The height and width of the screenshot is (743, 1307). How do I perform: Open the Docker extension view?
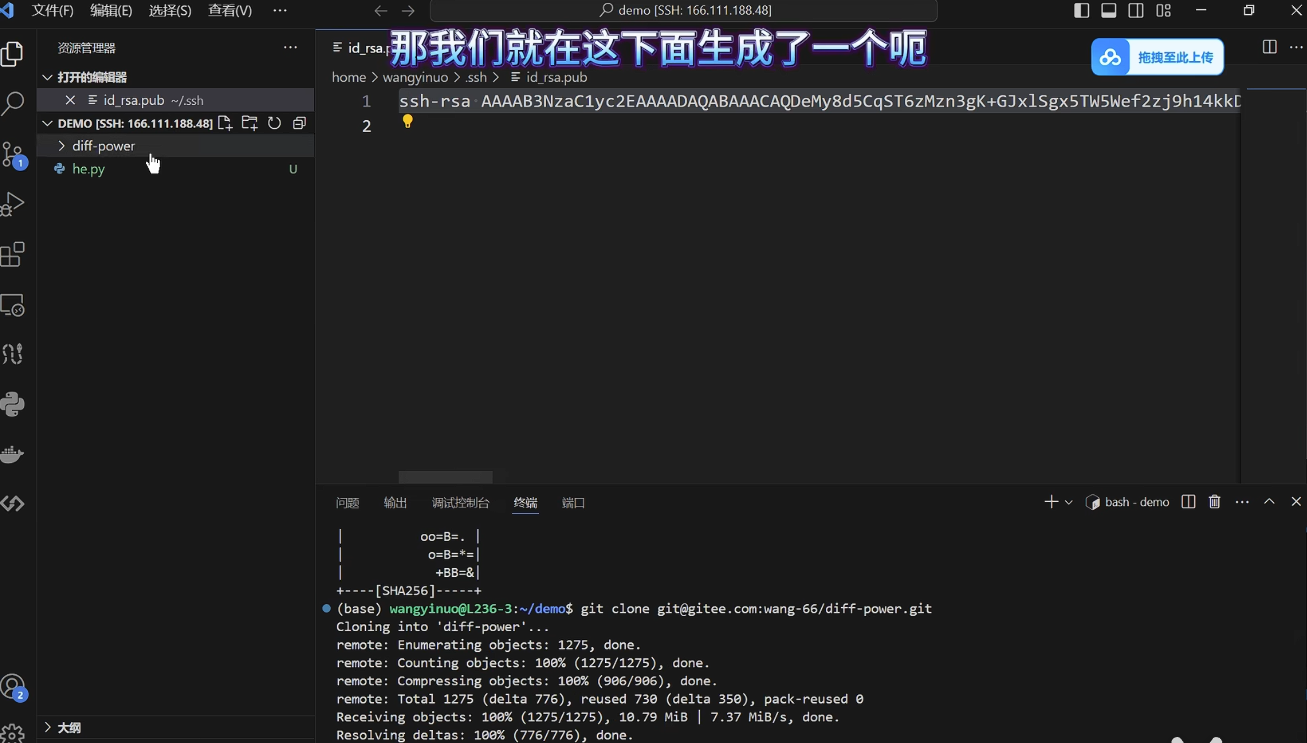[x=12, y=455]
